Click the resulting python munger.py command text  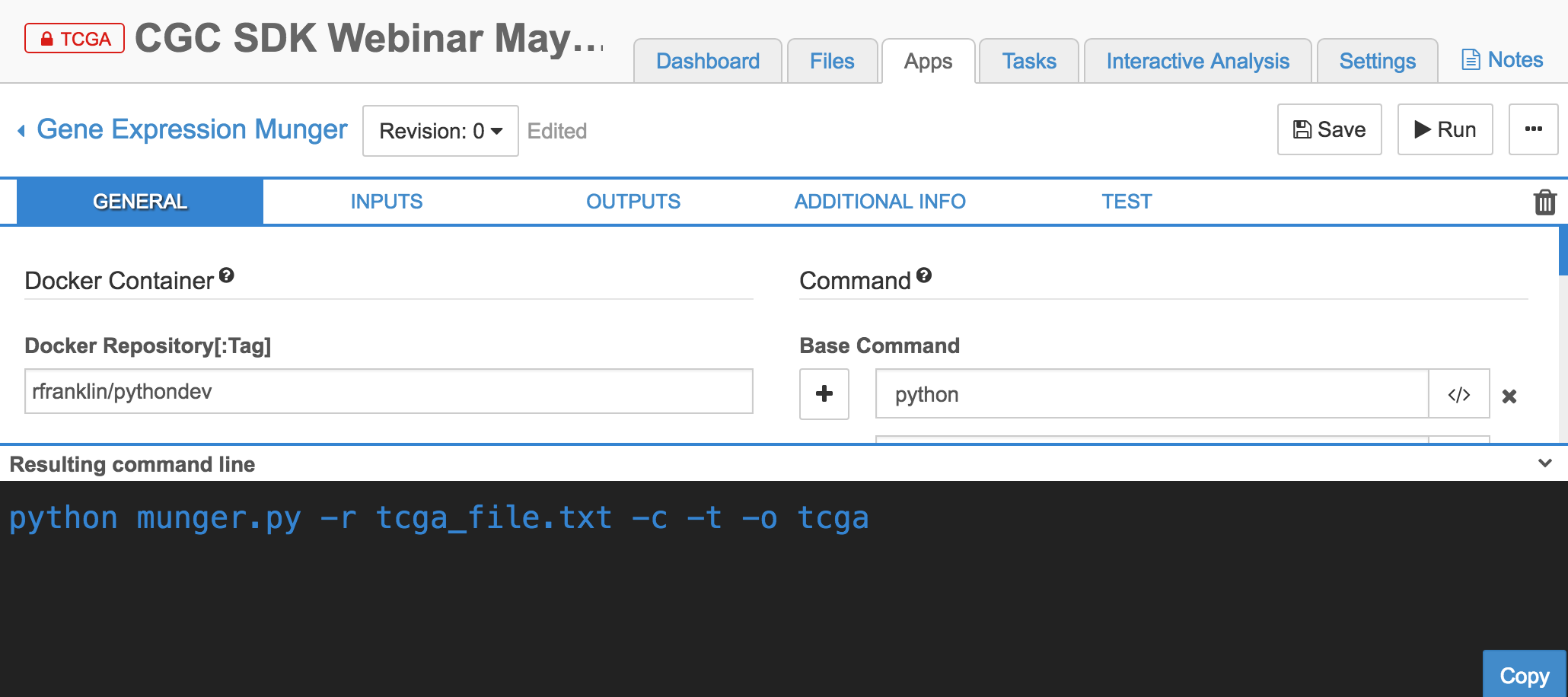pos(438,518)
